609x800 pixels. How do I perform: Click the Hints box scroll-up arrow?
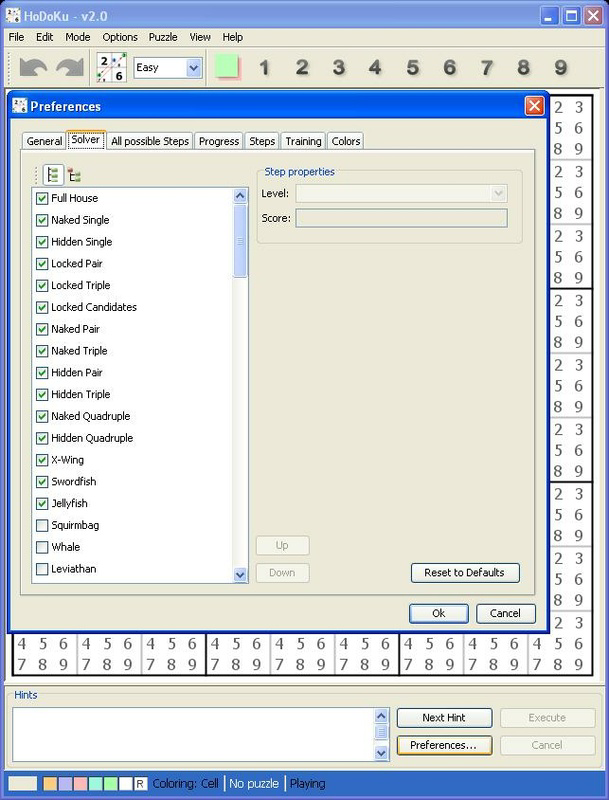click(381, 716)
